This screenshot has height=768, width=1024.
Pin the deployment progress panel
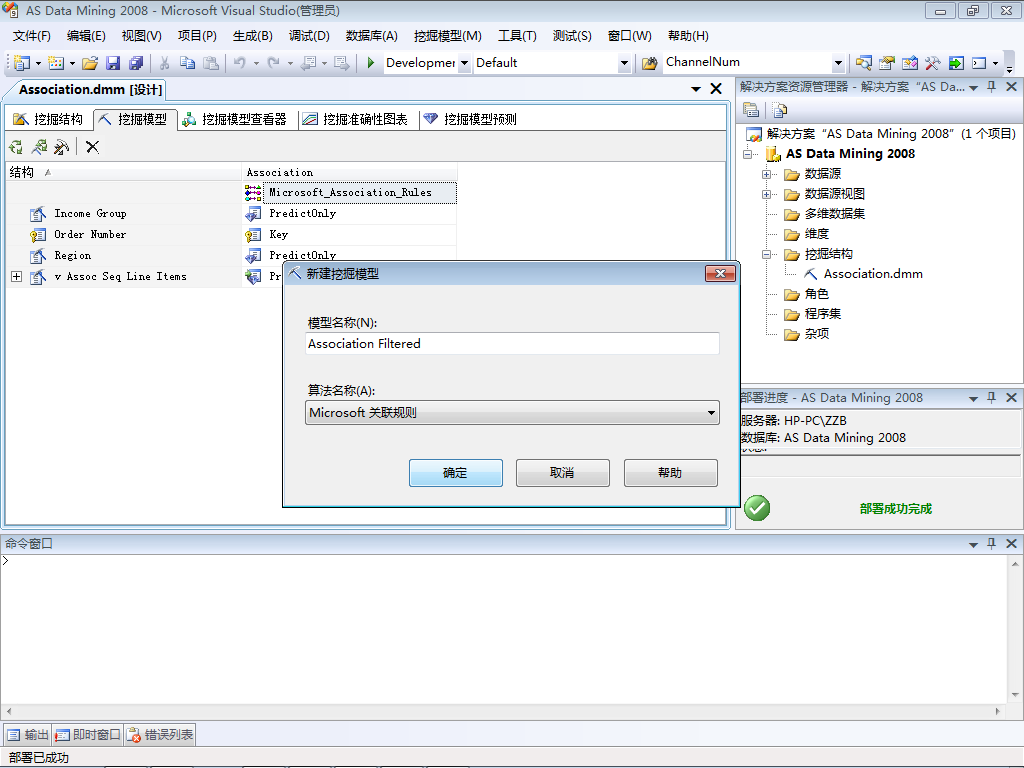click(x=991, y=397)
